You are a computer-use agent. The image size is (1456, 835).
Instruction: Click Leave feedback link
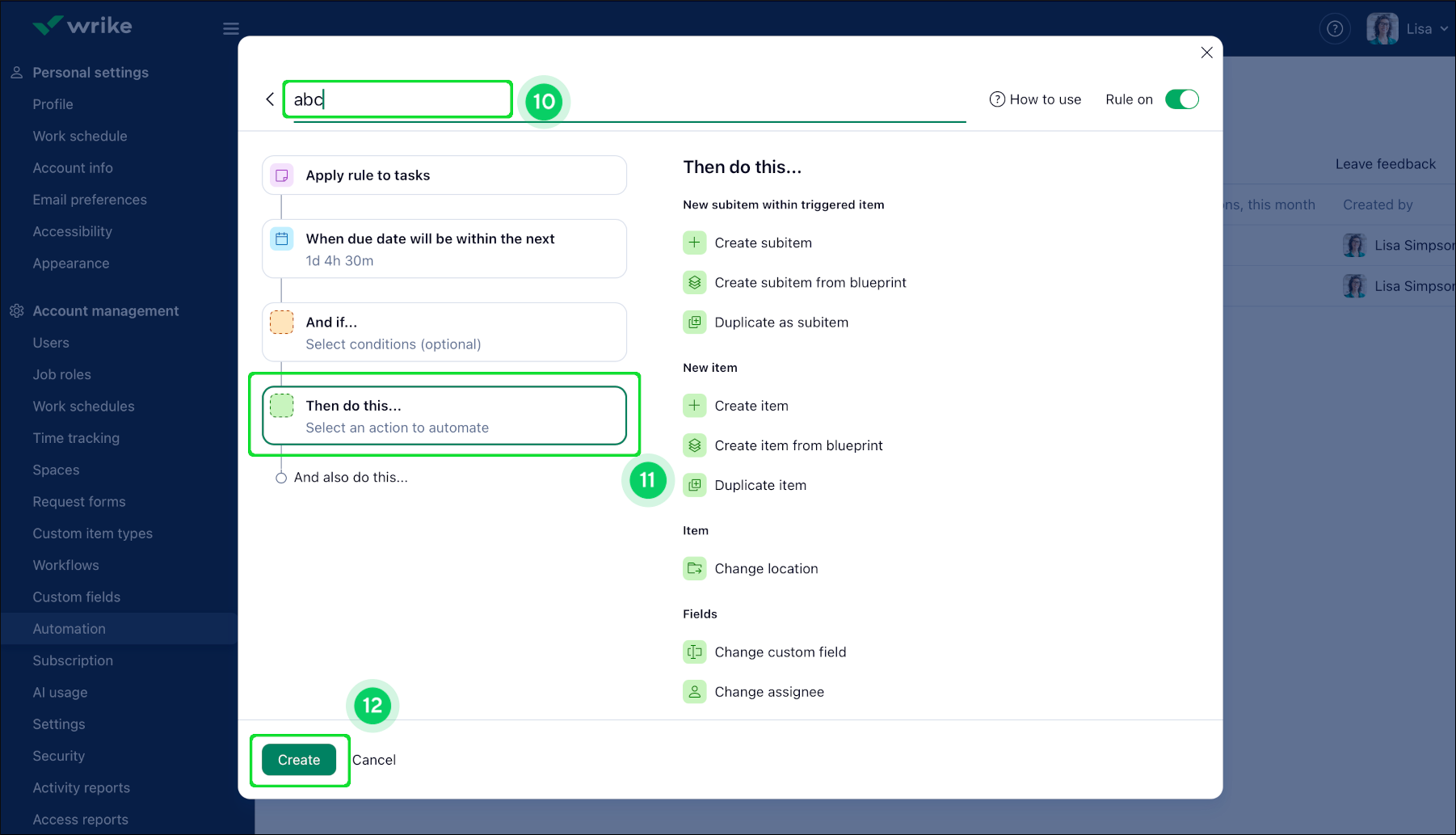point(1385,164)
